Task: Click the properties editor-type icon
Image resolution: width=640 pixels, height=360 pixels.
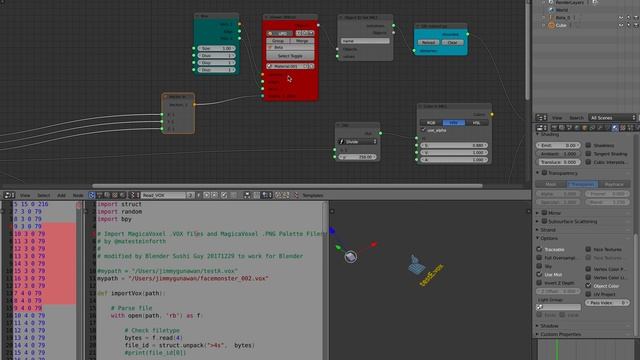Action: click(x=541, y=128)
